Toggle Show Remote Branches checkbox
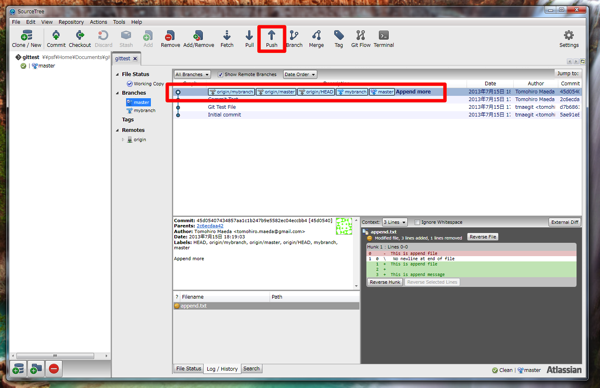This screenshot has width=600, height=388. click(220, 74)
